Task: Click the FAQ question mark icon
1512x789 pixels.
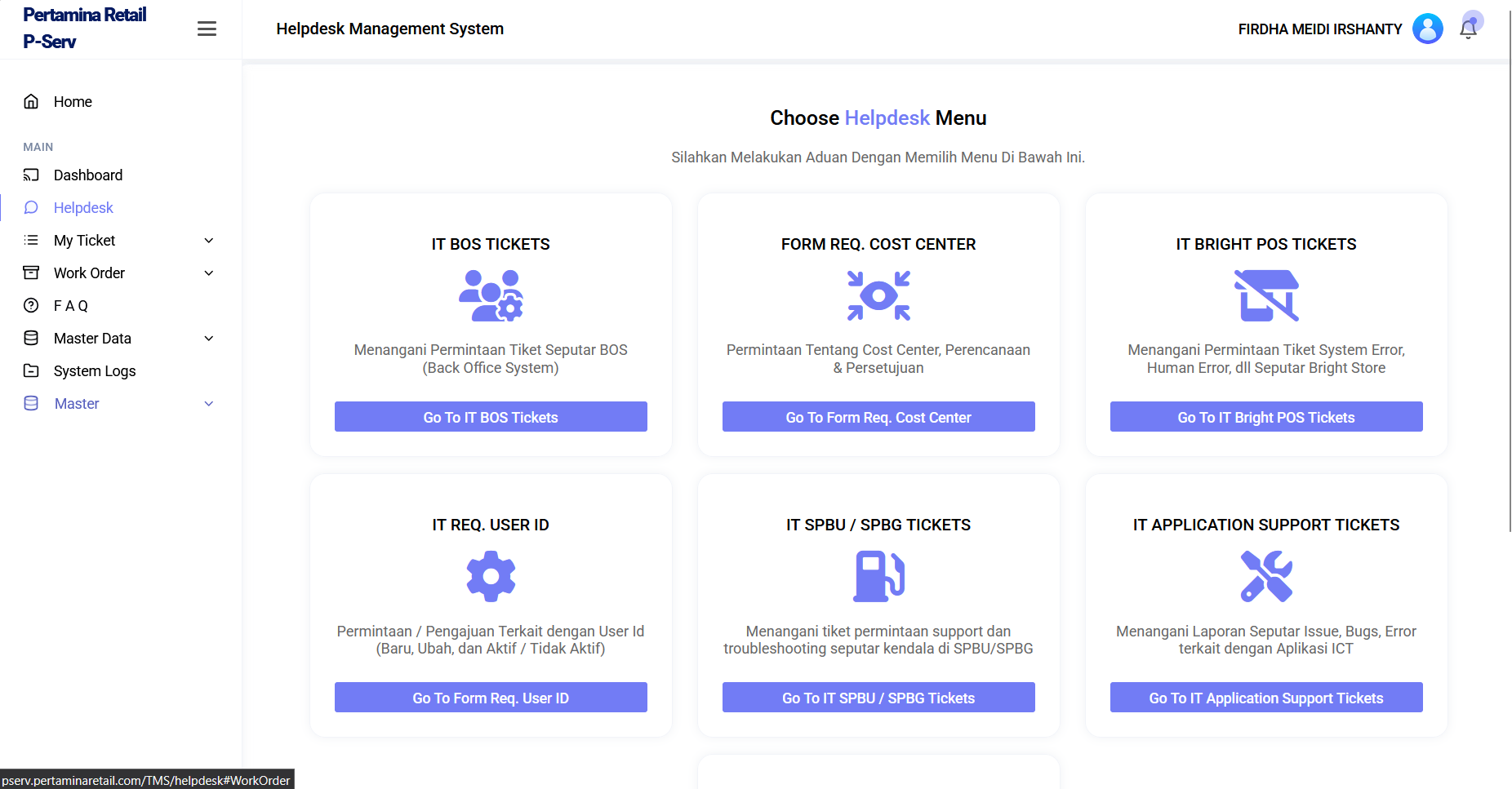Action: (x=31, y=305)
